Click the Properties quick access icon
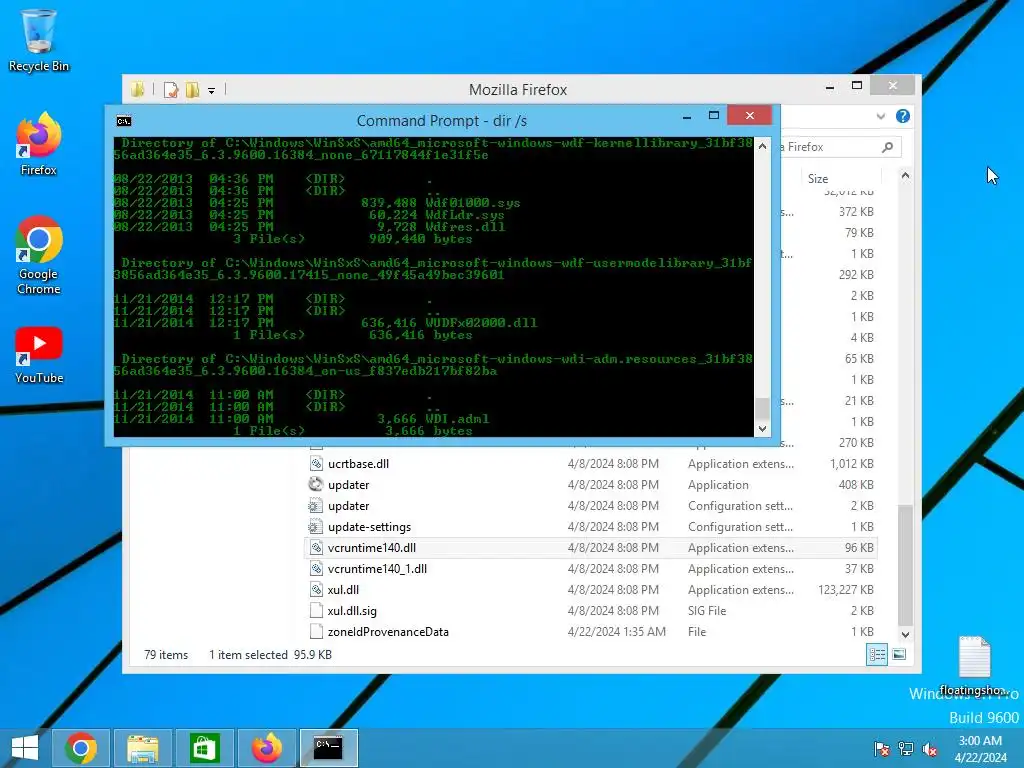1024x768 pixels. tap(171, 89)
